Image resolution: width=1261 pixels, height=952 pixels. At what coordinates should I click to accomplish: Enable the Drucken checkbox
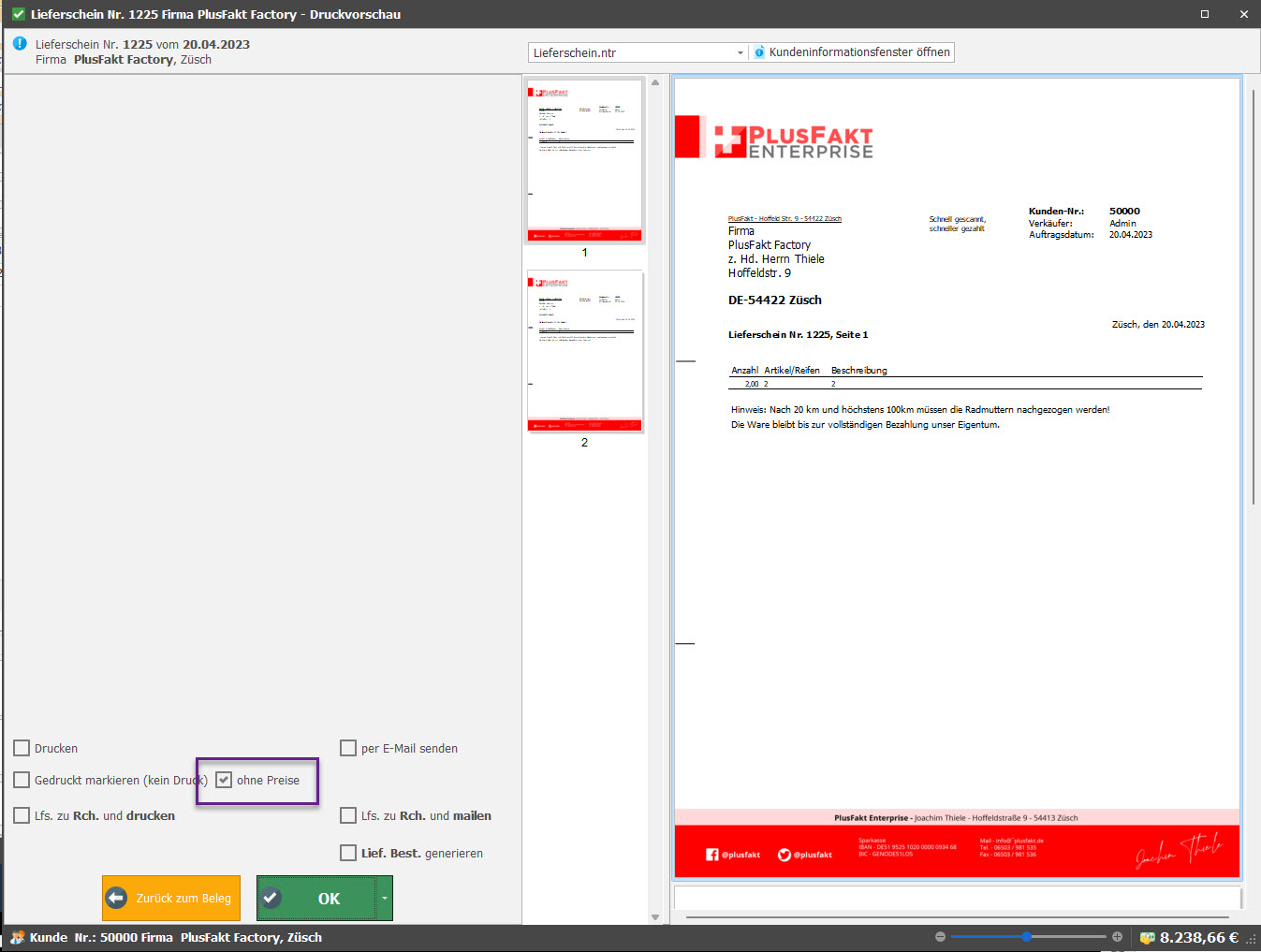click(x=22, y=748)
